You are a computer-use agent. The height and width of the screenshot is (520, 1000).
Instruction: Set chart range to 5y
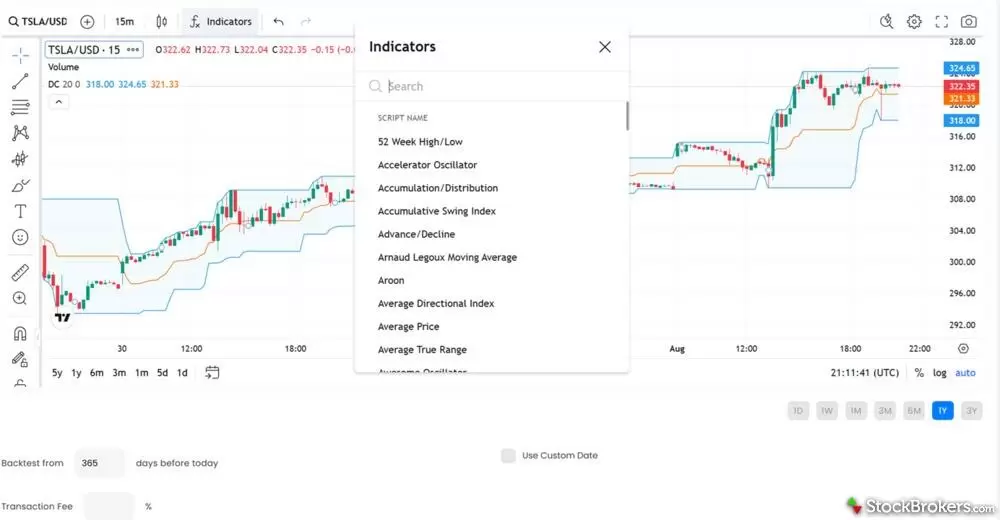pyautogui.click(x=57, y=373)
